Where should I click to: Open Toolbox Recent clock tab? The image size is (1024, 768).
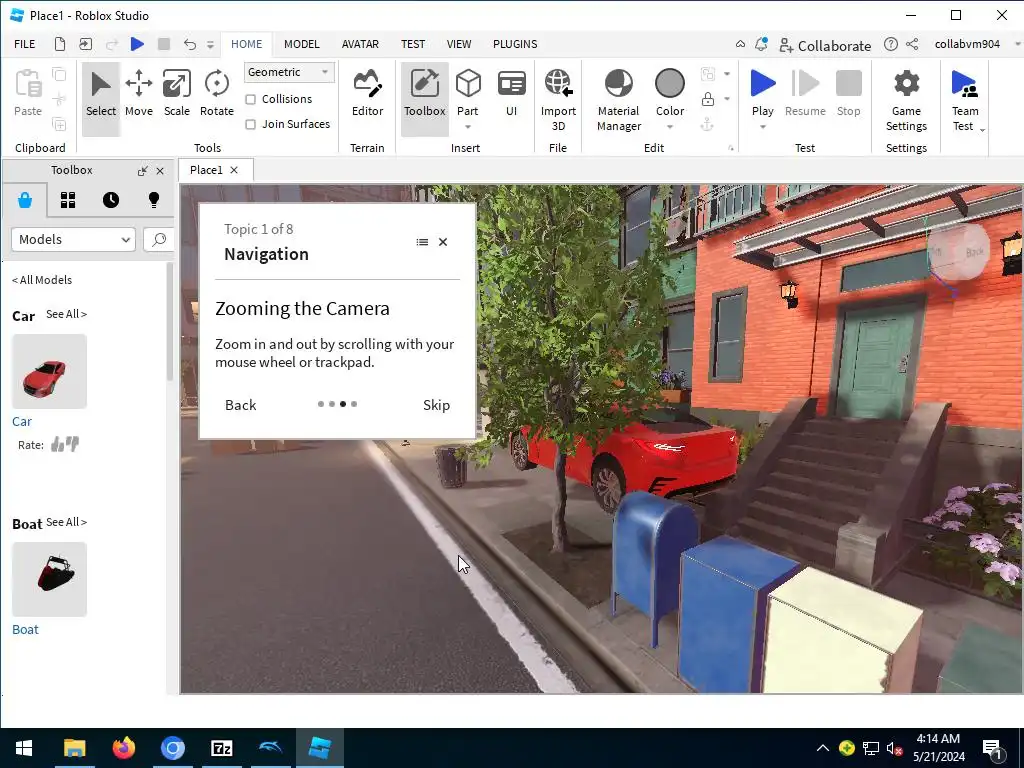point(111,200)
